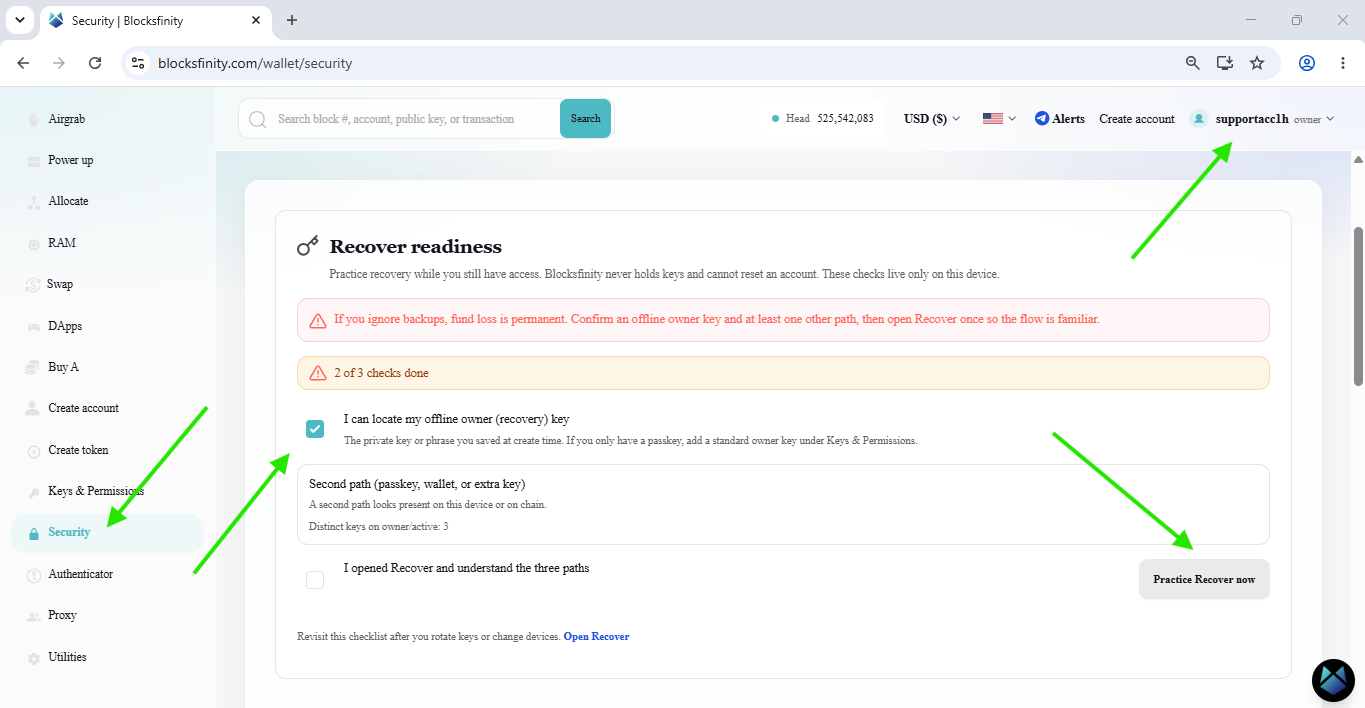
Task: Click the magnifier icon in search box
Action: click(x=257, y=119)
